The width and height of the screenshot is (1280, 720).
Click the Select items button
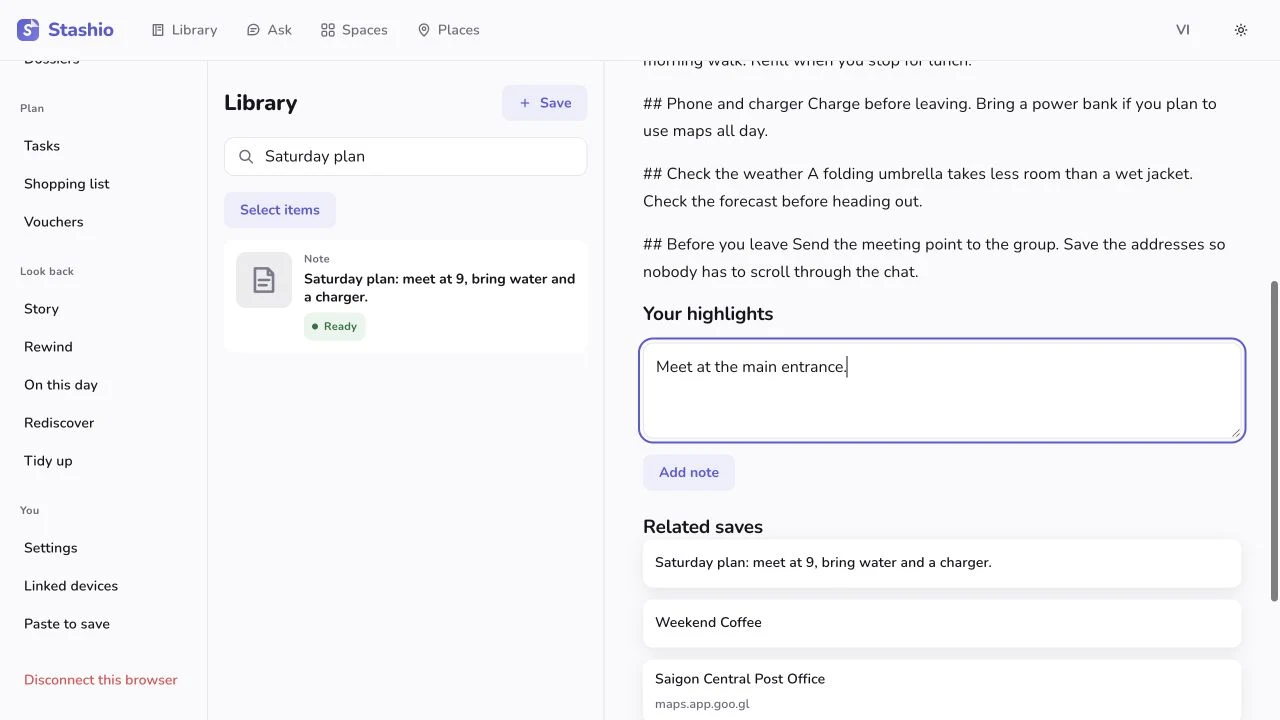click(x=280, y=210)
